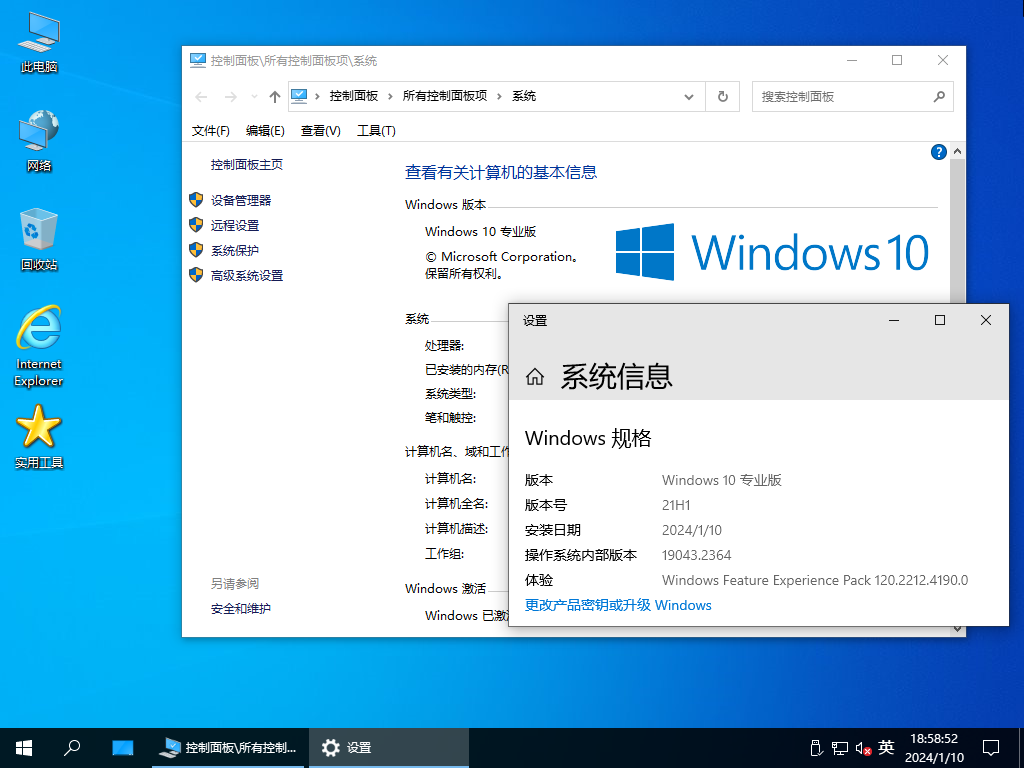
Task: Open 系统保护 link
Action: click(234, 250)
